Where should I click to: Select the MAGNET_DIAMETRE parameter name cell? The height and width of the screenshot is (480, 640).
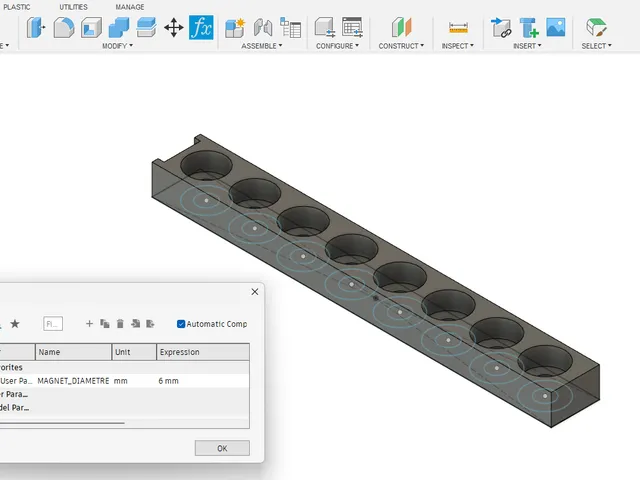click(73, 381)
